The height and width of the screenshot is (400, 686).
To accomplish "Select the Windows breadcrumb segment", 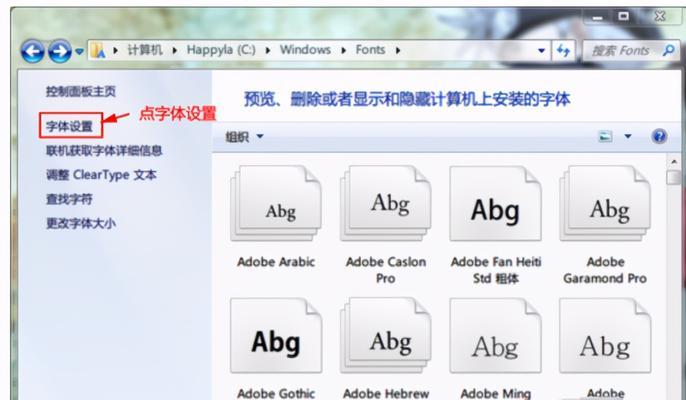I will pyautogui.click(x=305, y=50).
